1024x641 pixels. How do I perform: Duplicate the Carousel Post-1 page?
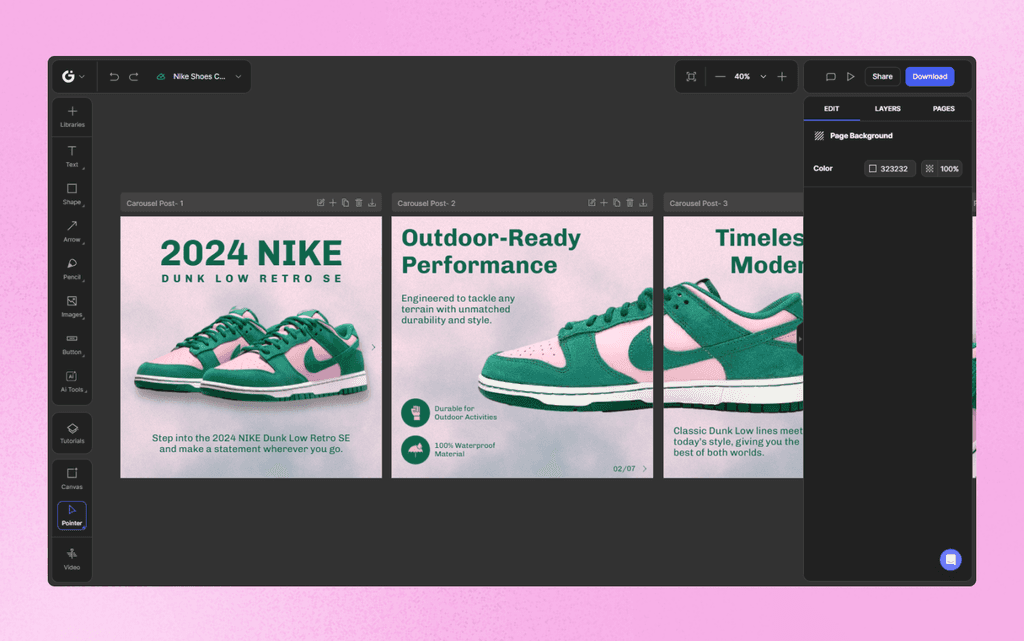pos(345,202)
